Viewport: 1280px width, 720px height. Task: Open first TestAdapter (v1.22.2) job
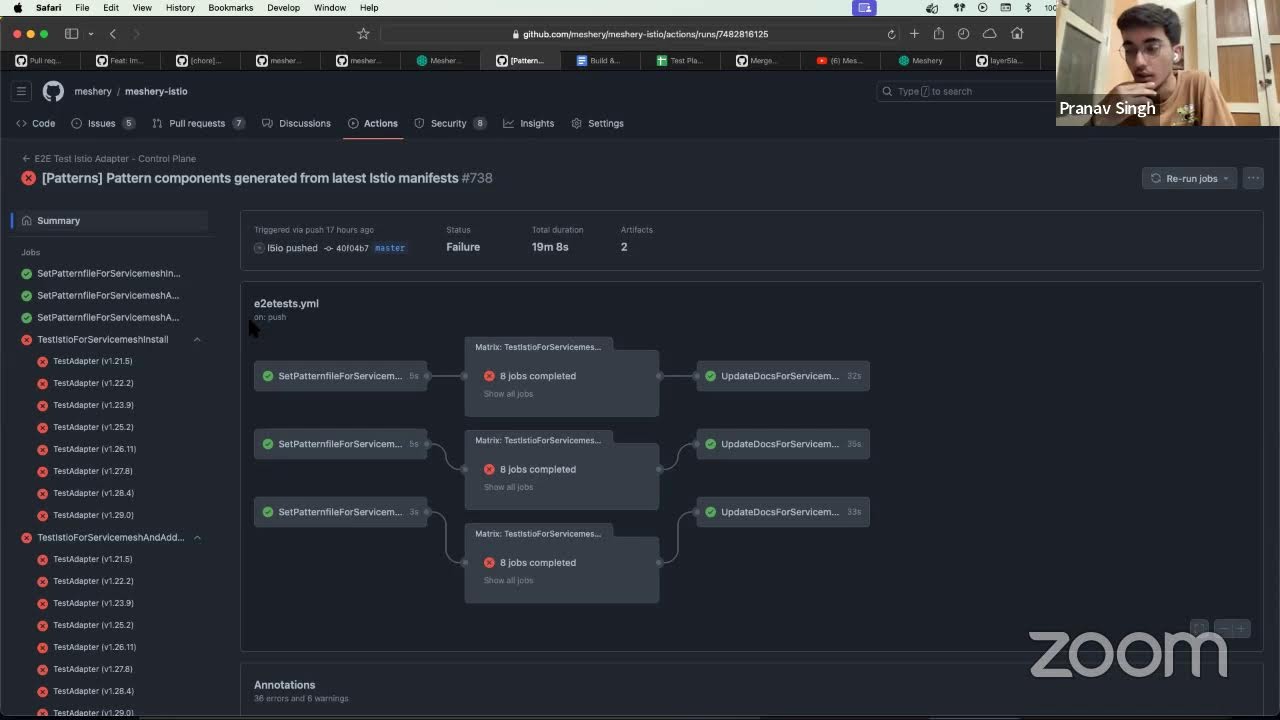click(x=93, y=383)
